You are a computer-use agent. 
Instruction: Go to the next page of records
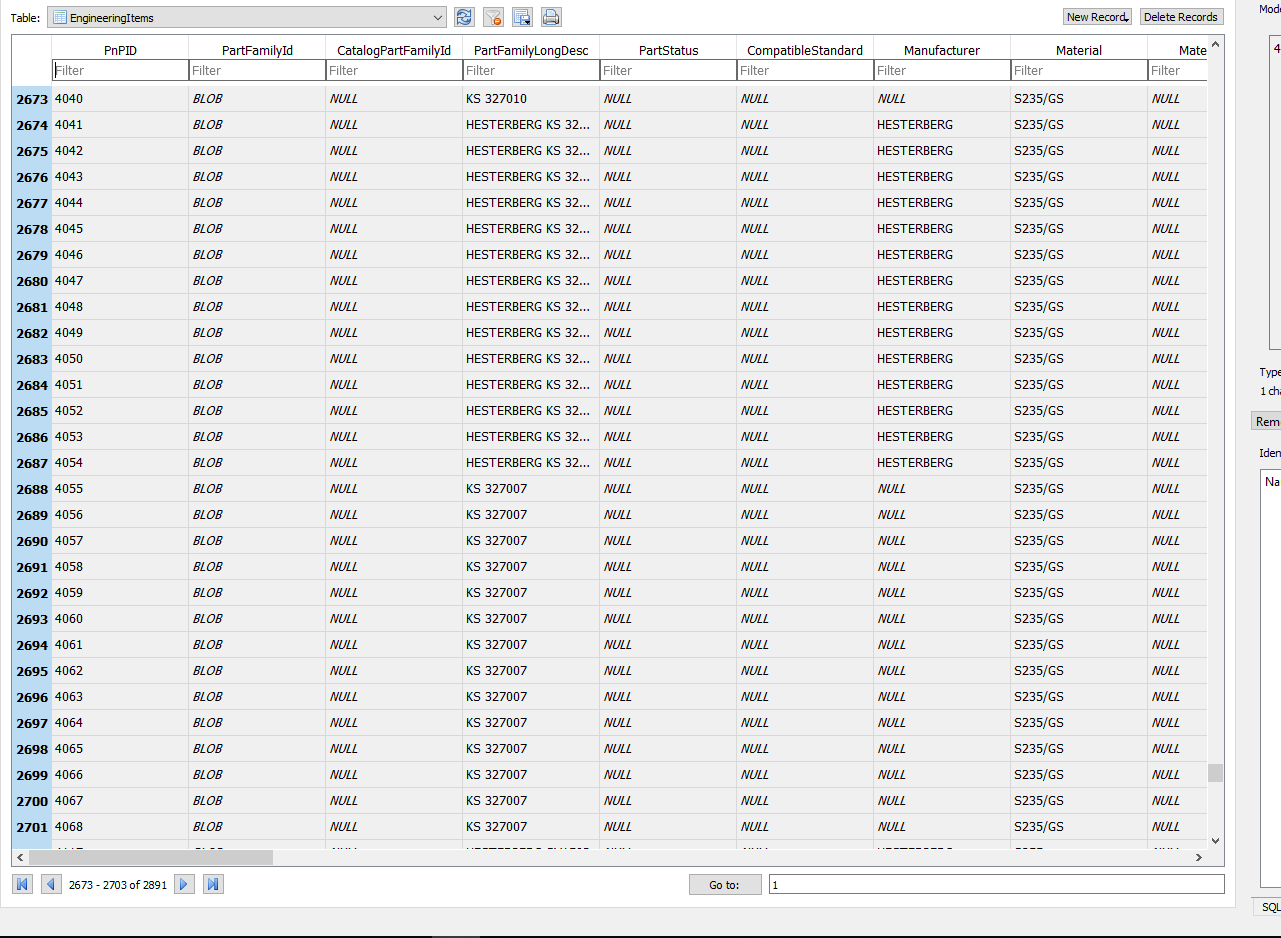pyautogui.click(x=183, y=884)
